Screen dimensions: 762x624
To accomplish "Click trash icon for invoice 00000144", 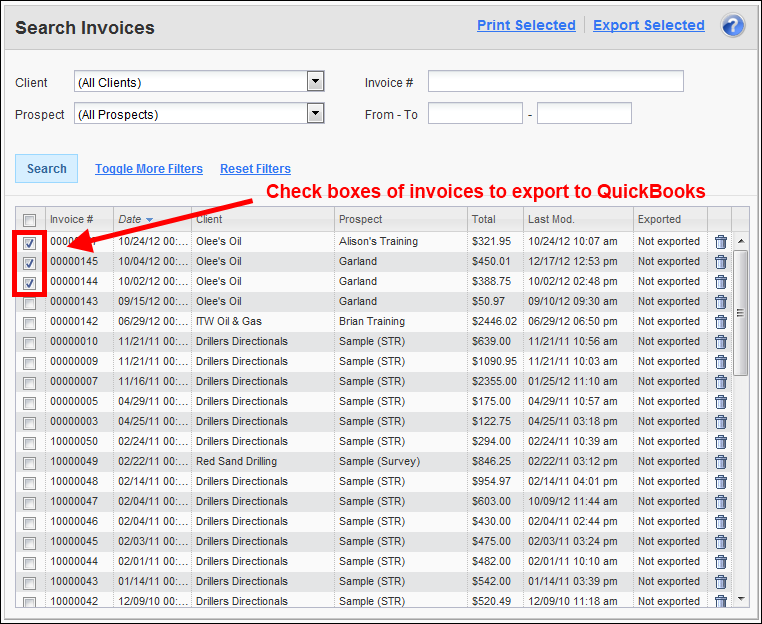I will coord(720,282).
